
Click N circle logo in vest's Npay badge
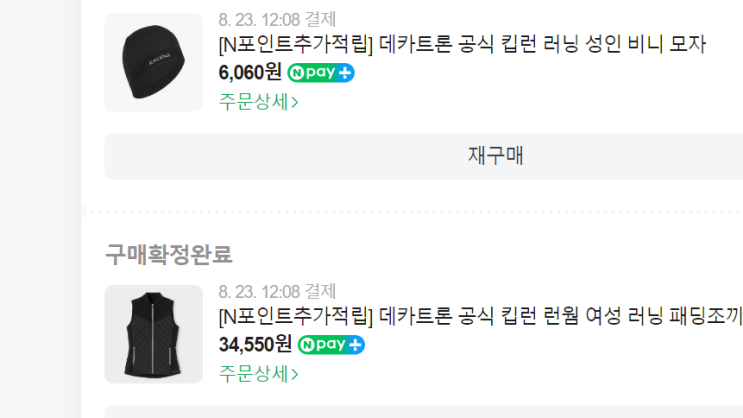tap(307, 345)
